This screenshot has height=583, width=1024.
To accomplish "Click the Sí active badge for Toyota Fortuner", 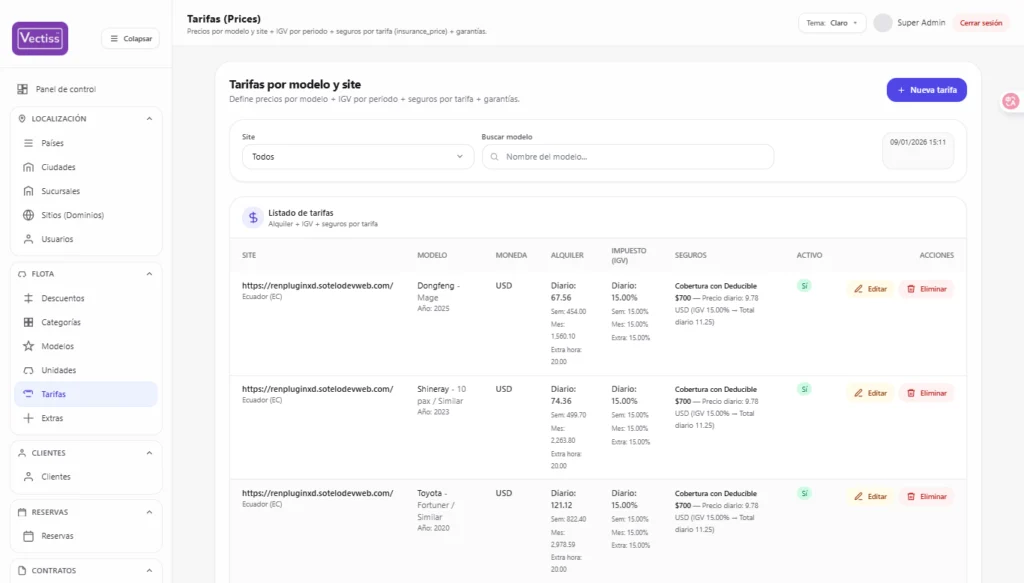I will 804,493.
